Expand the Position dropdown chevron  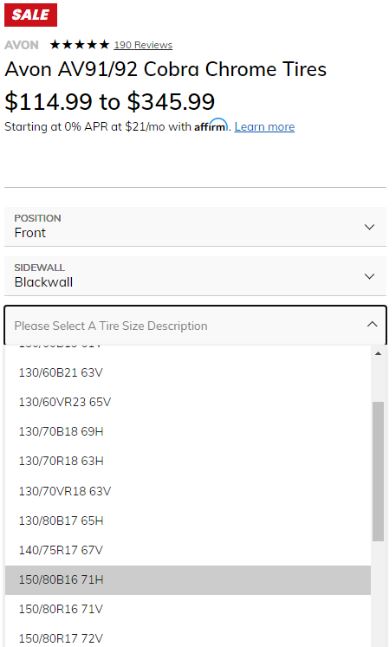[x=369, y=227]
